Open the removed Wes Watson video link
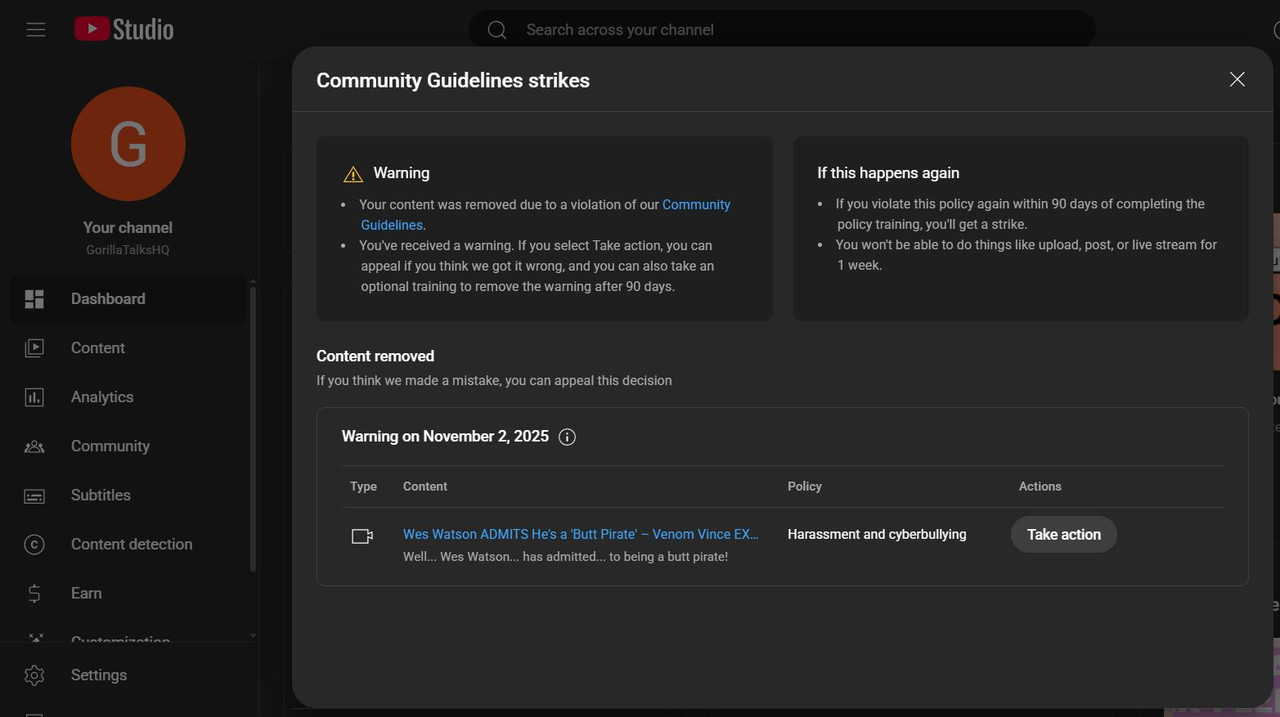The height and width of the screenshot is (717, 1280). (580, 534)
